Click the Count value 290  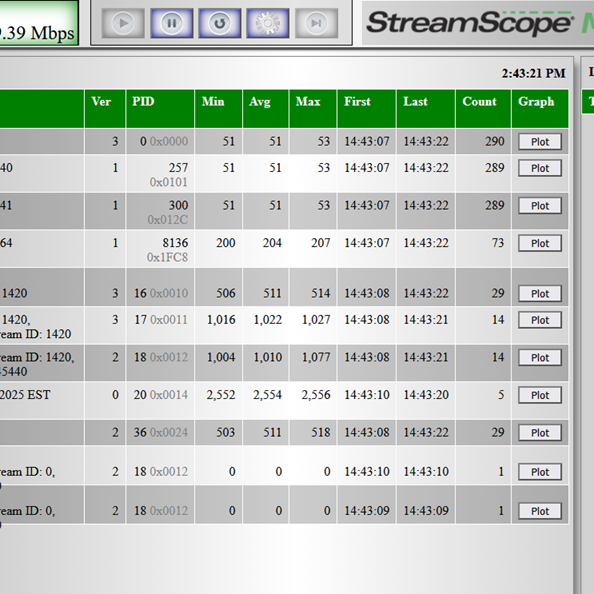(x=495, y=141)
